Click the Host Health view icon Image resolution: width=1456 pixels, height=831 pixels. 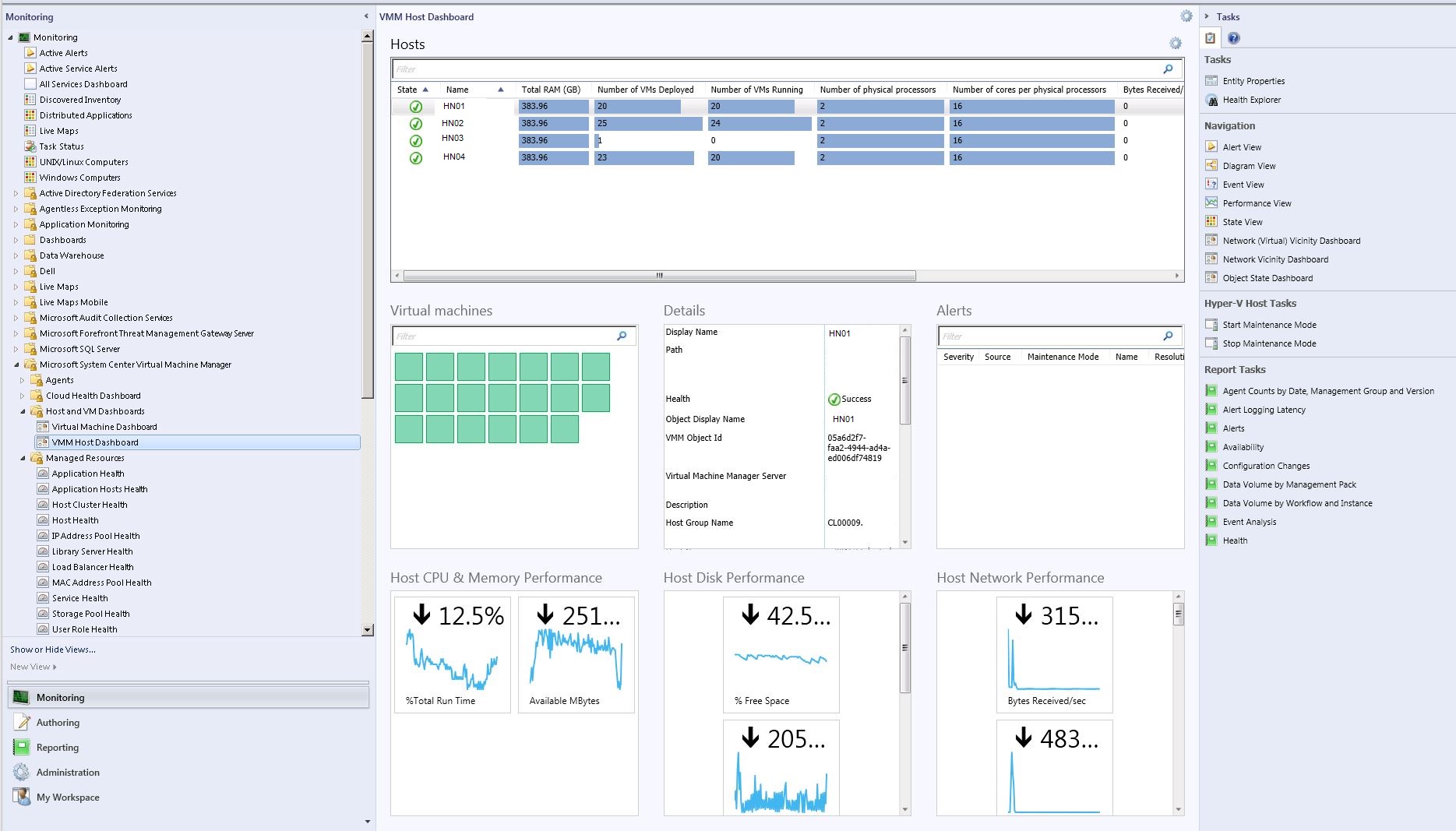(x=43, y=520)
